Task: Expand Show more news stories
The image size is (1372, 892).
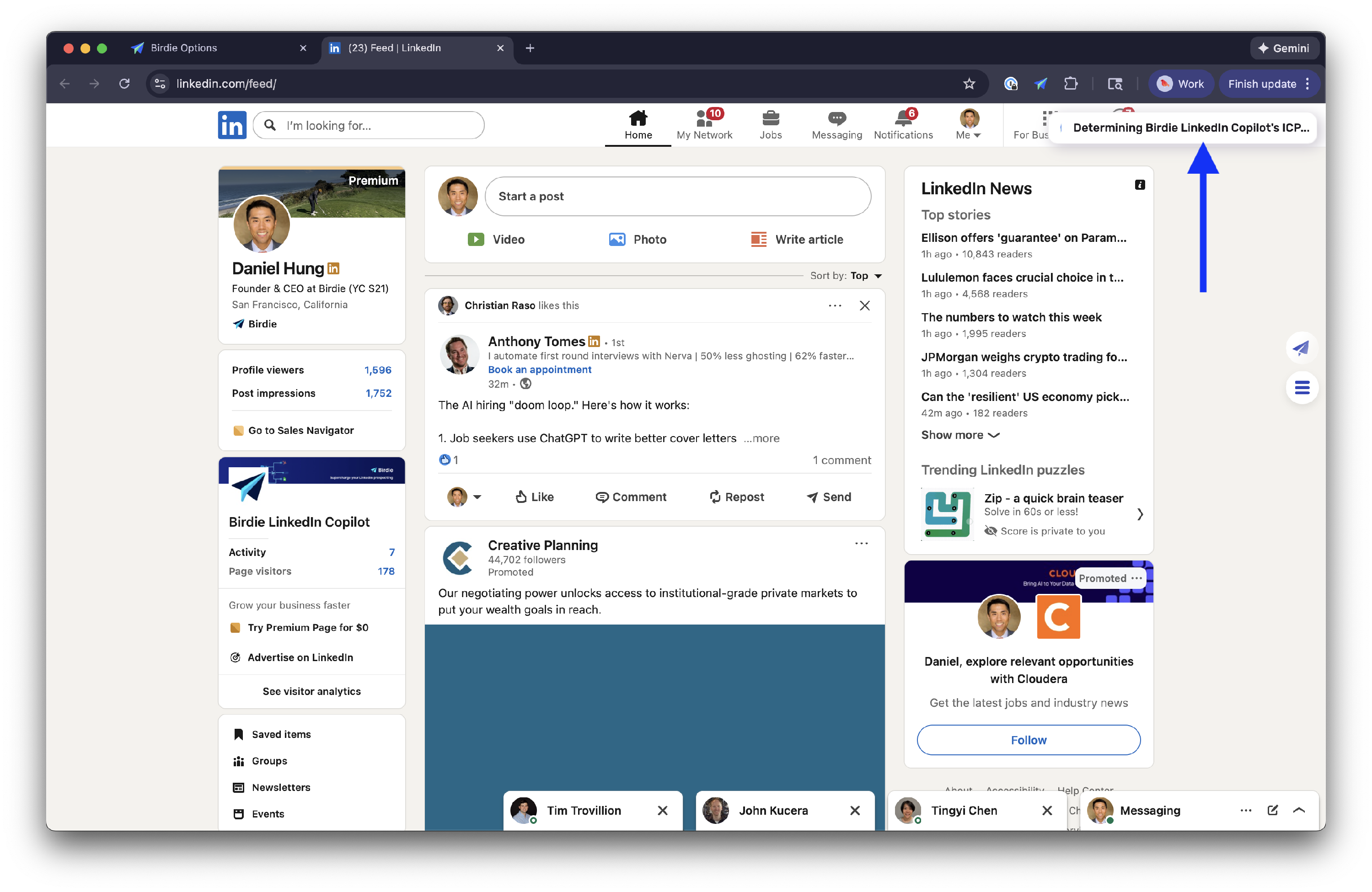Action: [x=960, y=435]
